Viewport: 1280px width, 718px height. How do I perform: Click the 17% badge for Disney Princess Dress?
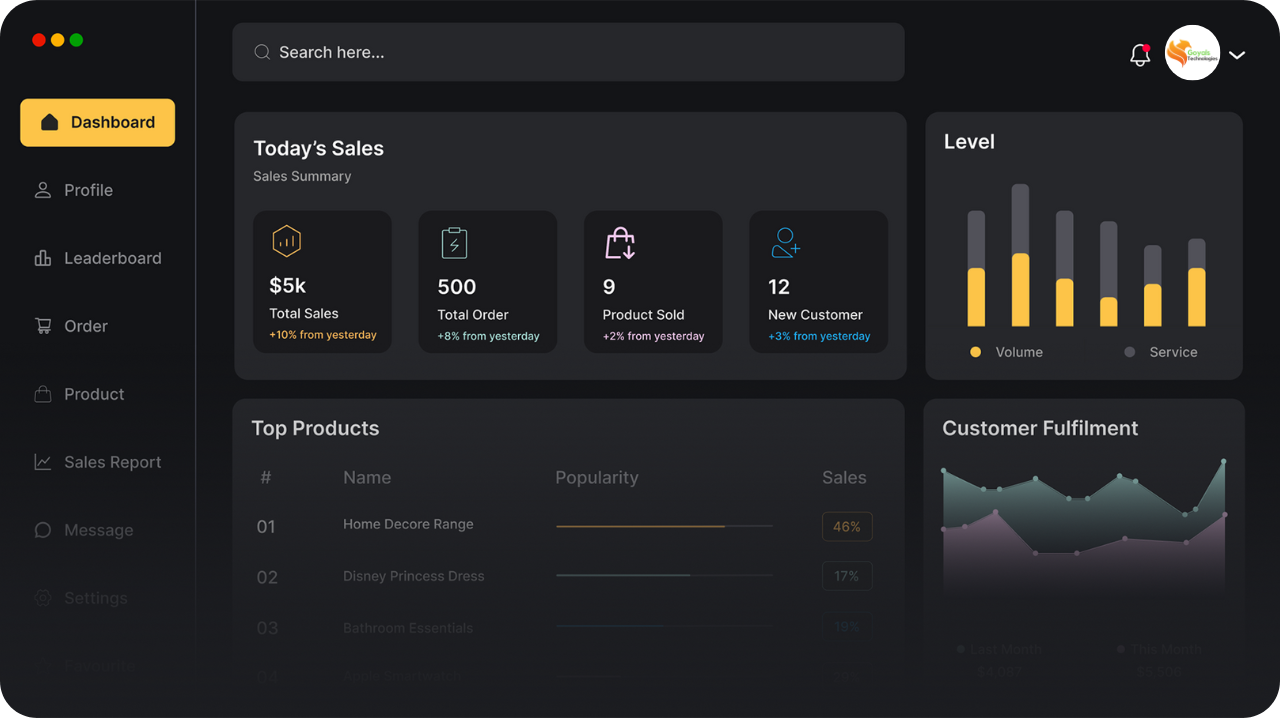coord(847,576)
